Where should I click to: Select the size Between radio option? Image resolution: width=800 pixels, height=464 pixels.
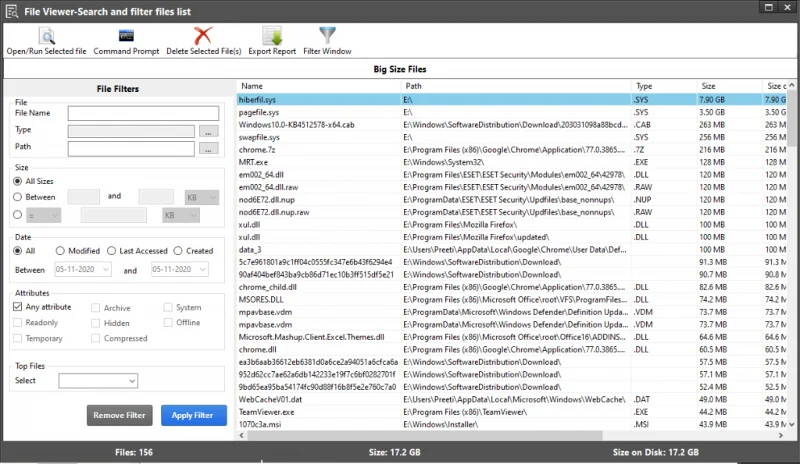point(18,197)
